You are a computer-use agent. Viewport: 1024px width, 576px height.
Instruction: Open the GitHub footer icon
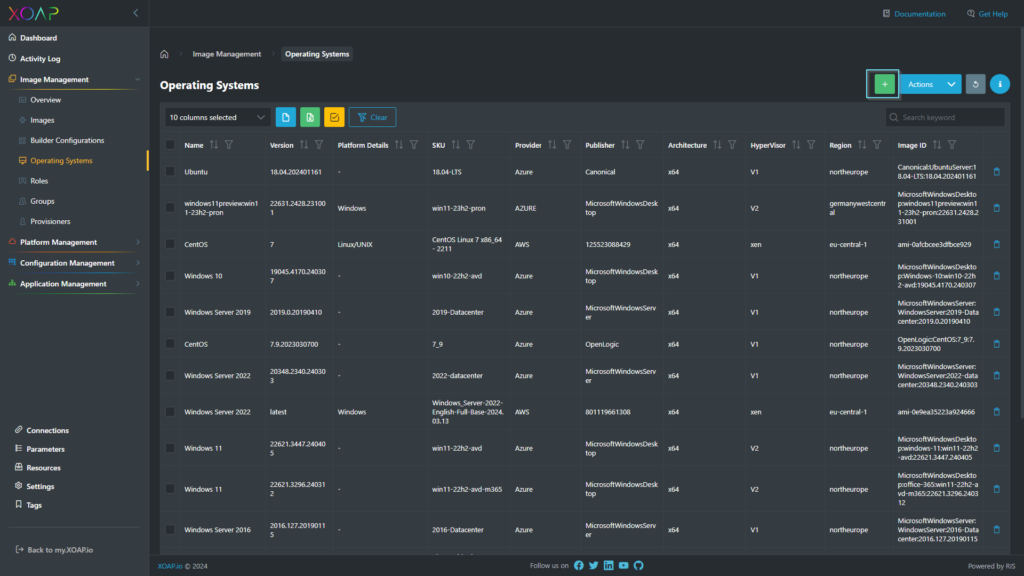(x=638, y=566)
